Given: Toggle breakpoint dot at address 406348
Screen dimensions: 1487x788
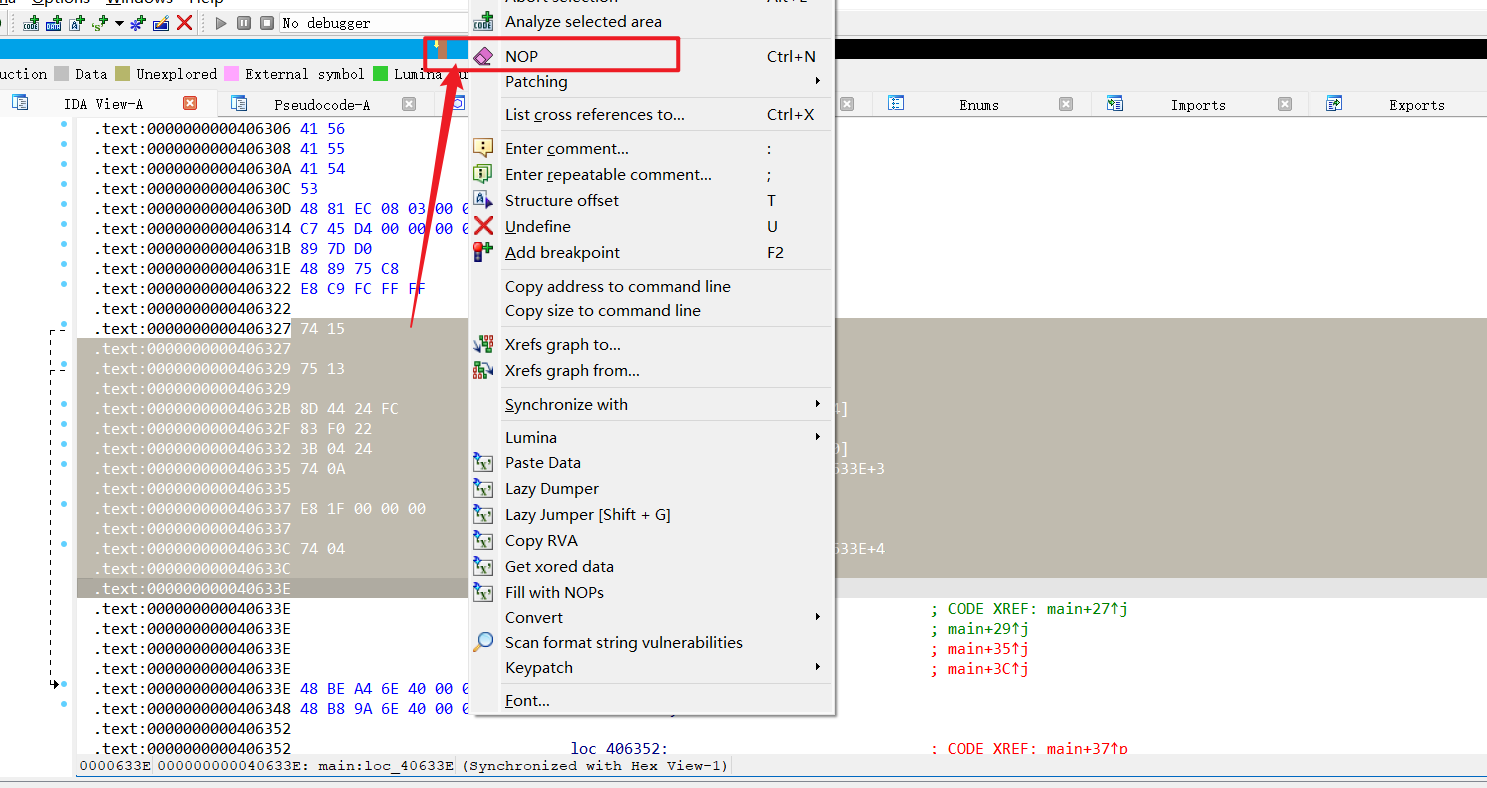Looking at the screenshot, I should (64, 705).
